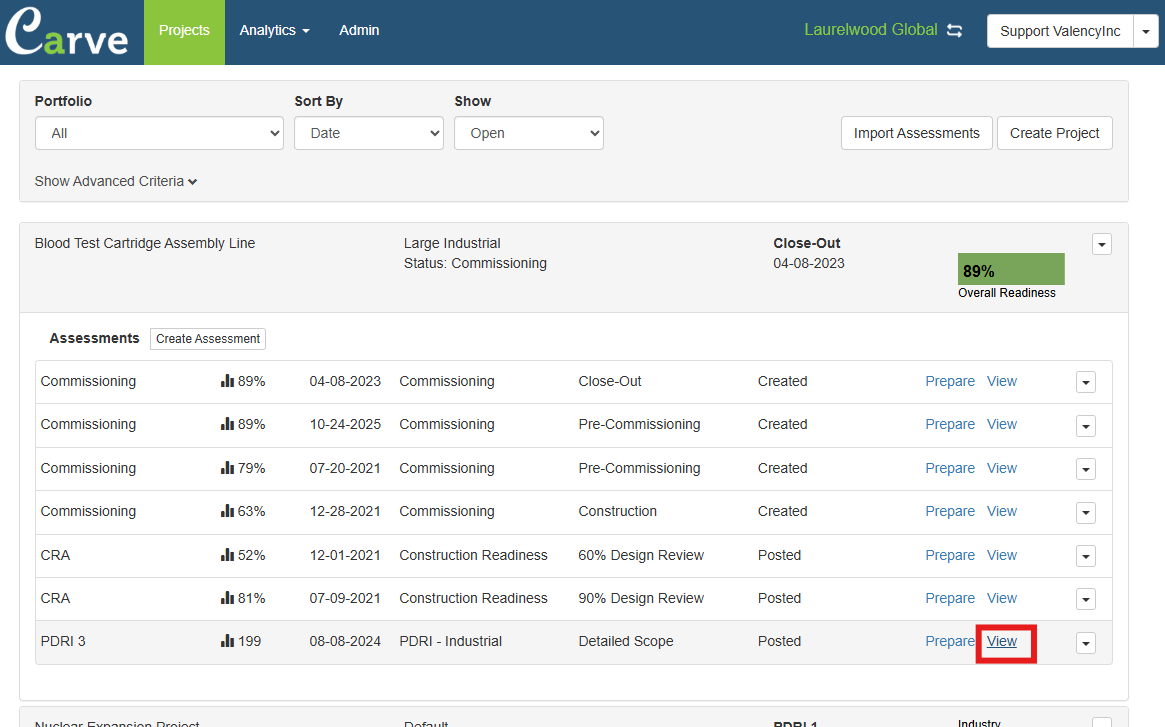Open Blood Test Cartridge project actions caret
Screen dimensions: 1165x727
(1101, 245)
